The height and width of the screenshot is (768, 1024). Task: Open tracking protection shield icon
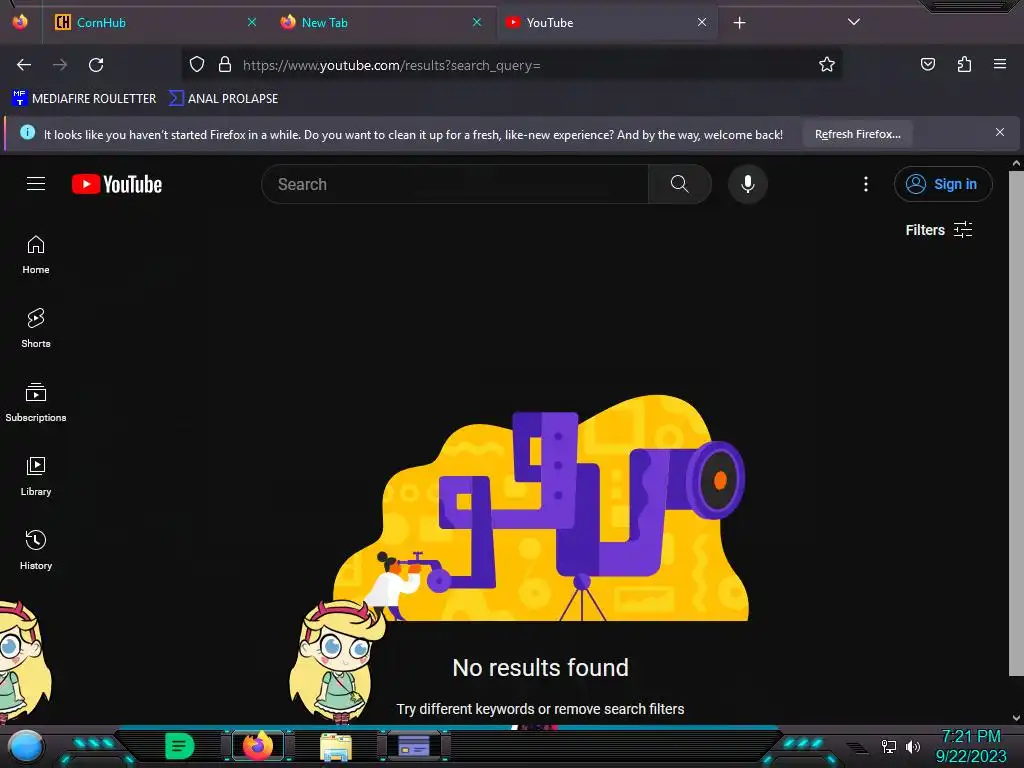(197, 65)
